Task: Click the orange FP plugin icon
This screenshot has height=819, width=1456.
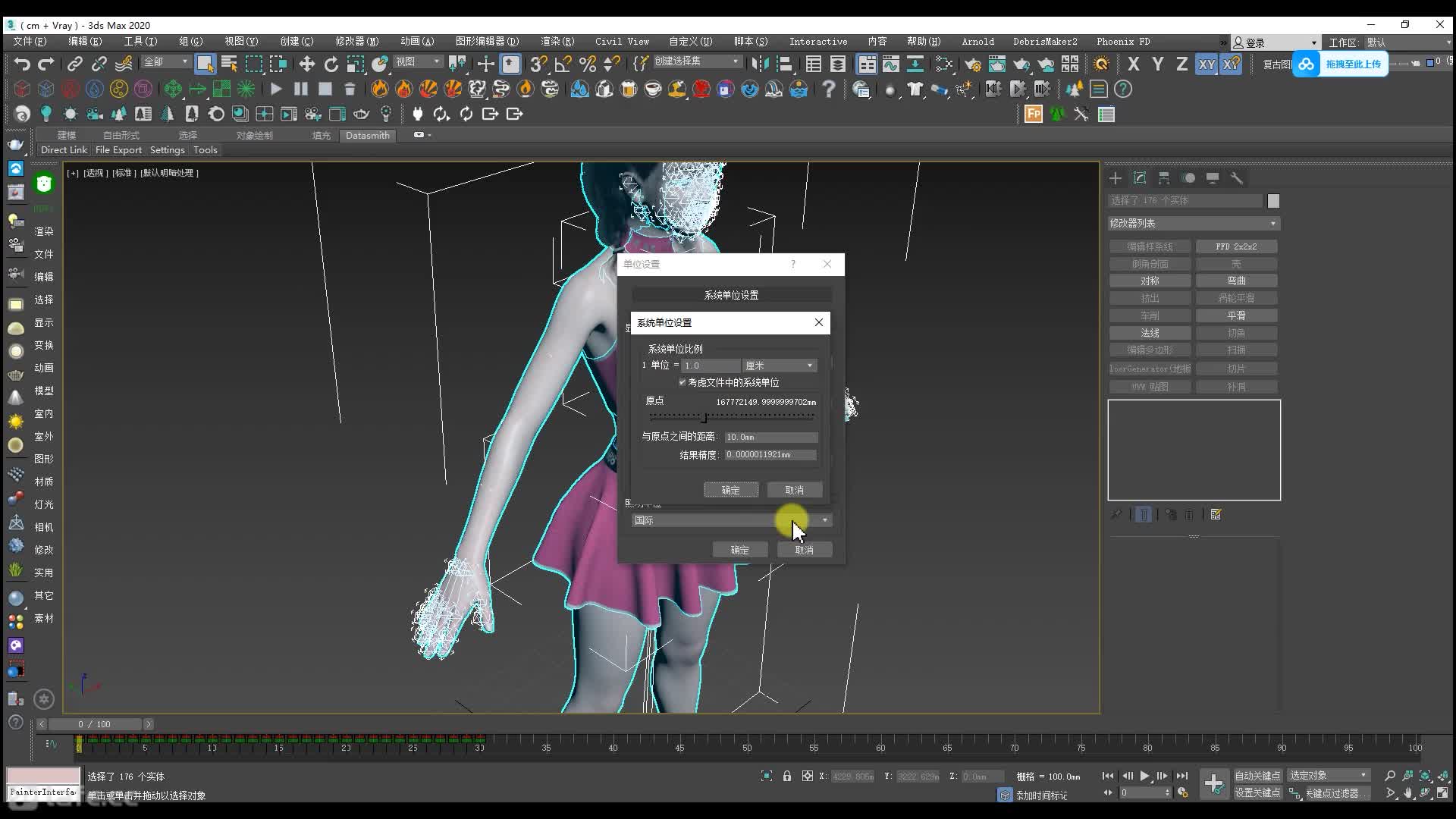Action: tap(1033, 114)
